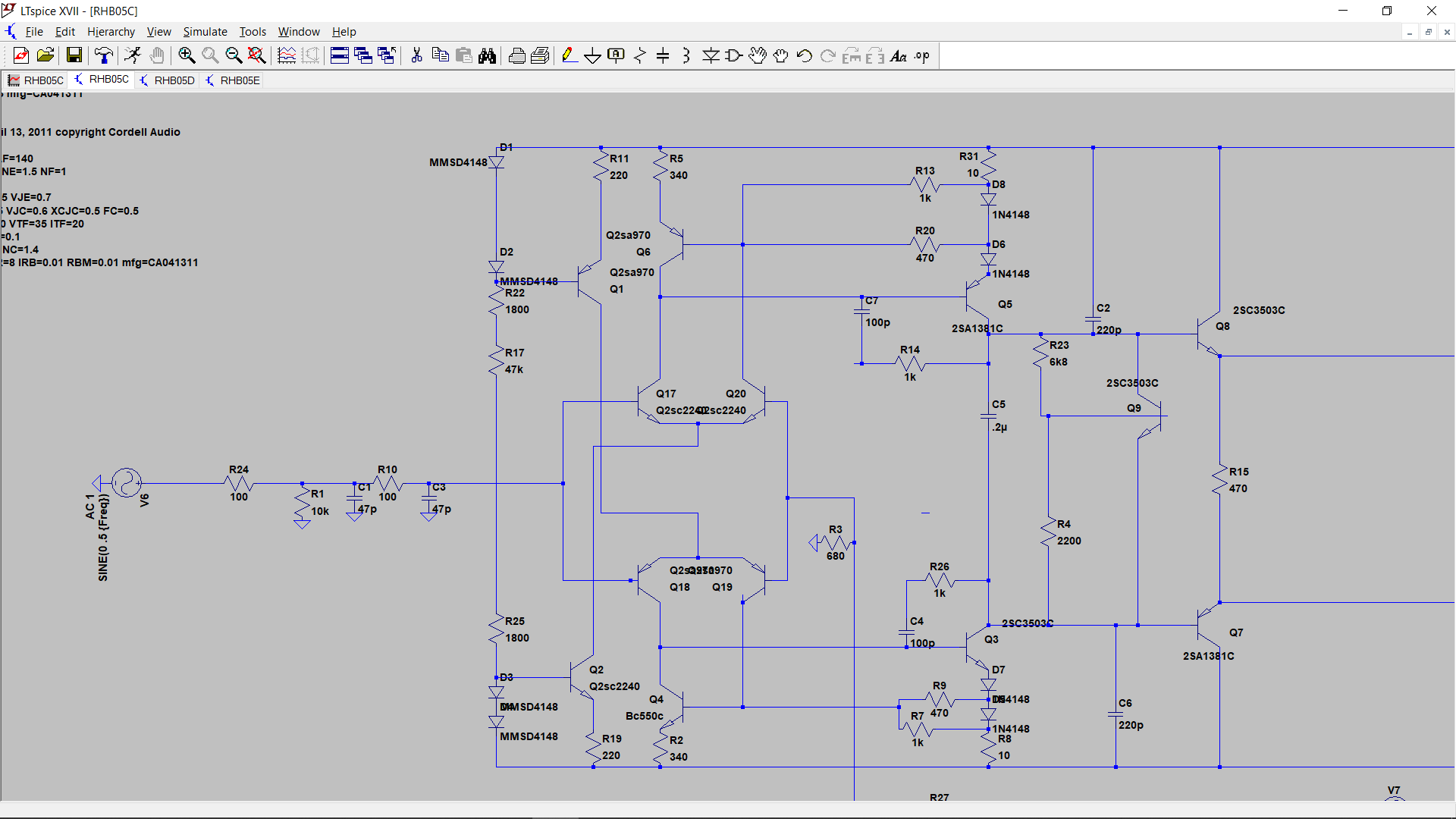
Task: Select the Label Net tool
Action: click(617, 55)
